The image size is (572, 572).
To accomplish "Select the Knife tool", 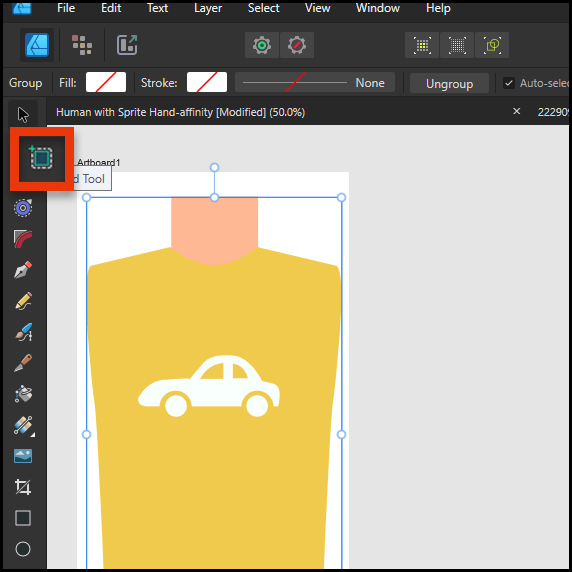I will (x=23, y=363).
